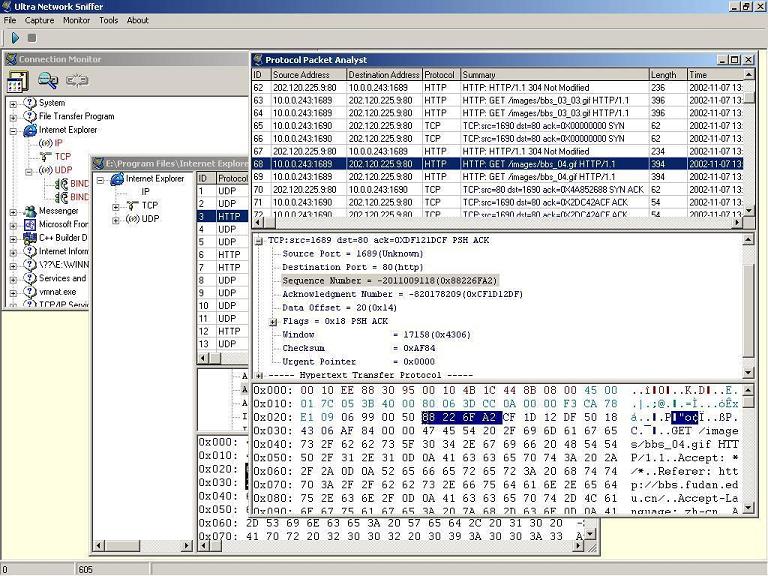
Task: Select packet row 65 TCP SYN
Action: 497,126
